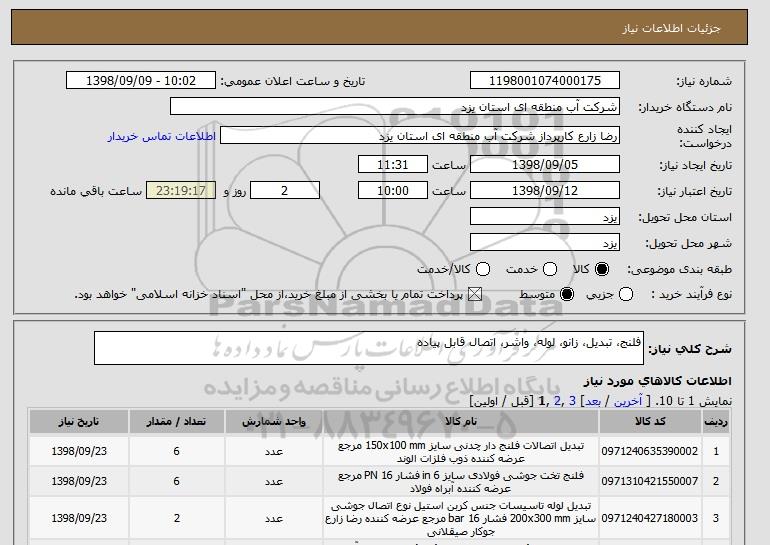Select the کالا/خدمت radio button

[483, 269]
